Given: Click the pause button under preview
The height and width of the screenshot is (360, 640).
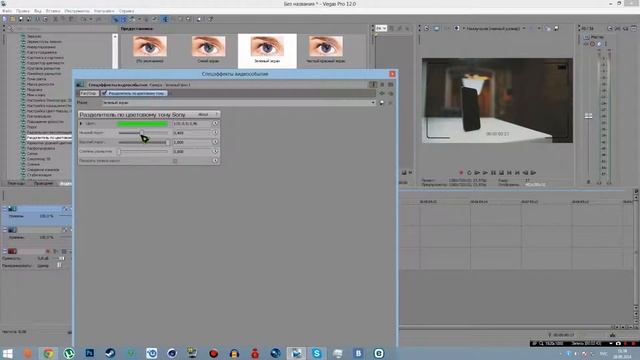Looking at the screenshot, I should [x=493, y=173].
